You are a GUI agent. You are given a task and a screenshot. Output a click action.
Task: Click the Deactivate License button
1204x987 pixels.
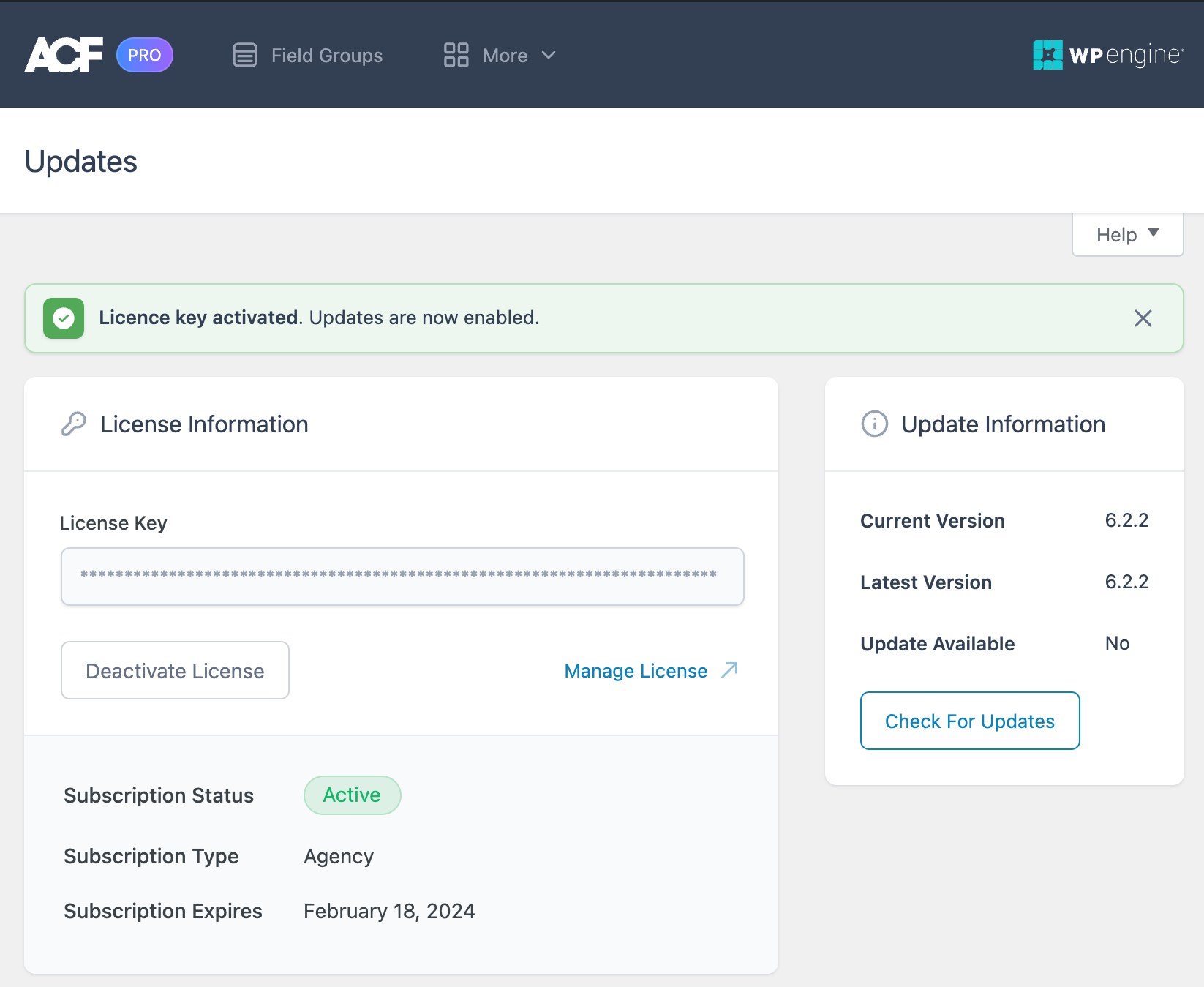pyautogui.click(x=174, y=670)
